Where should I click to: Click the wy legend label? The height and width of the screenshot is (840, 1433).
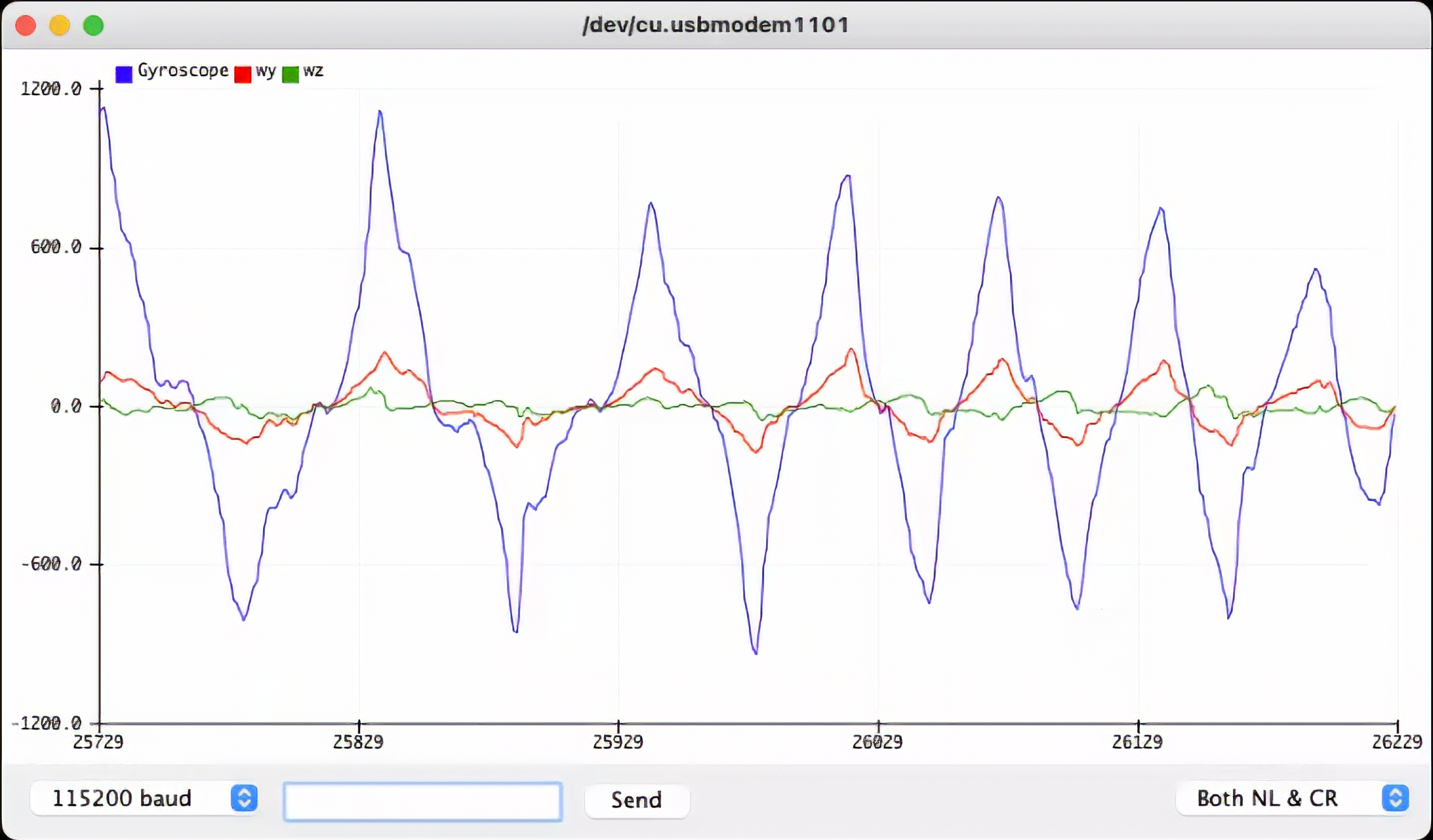click(x=266, y=70)
